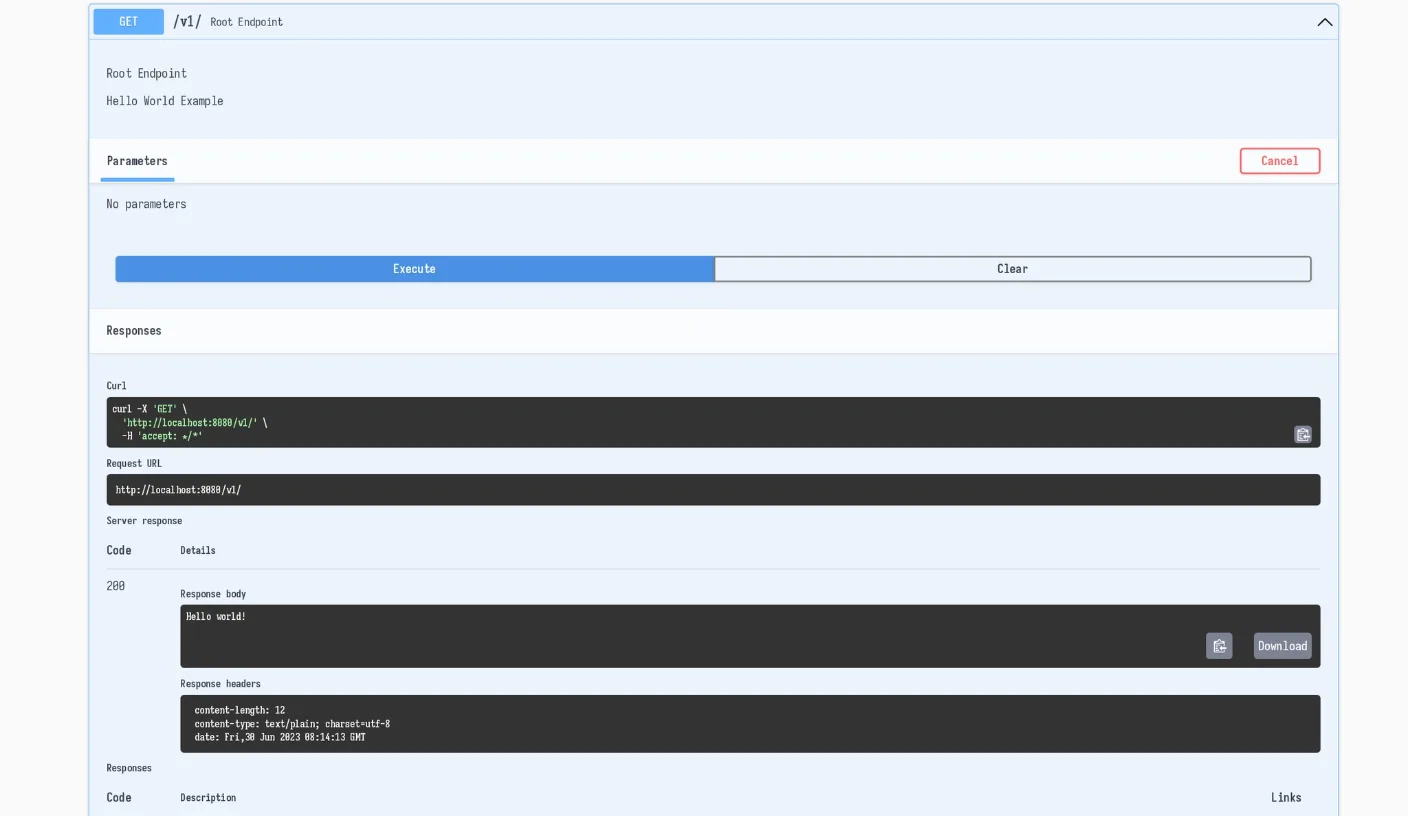The height and width of the screenshot is (816, 1408).
Task: Select the Parameters tab
Action: pyautogui.click(x=137, y=161)
